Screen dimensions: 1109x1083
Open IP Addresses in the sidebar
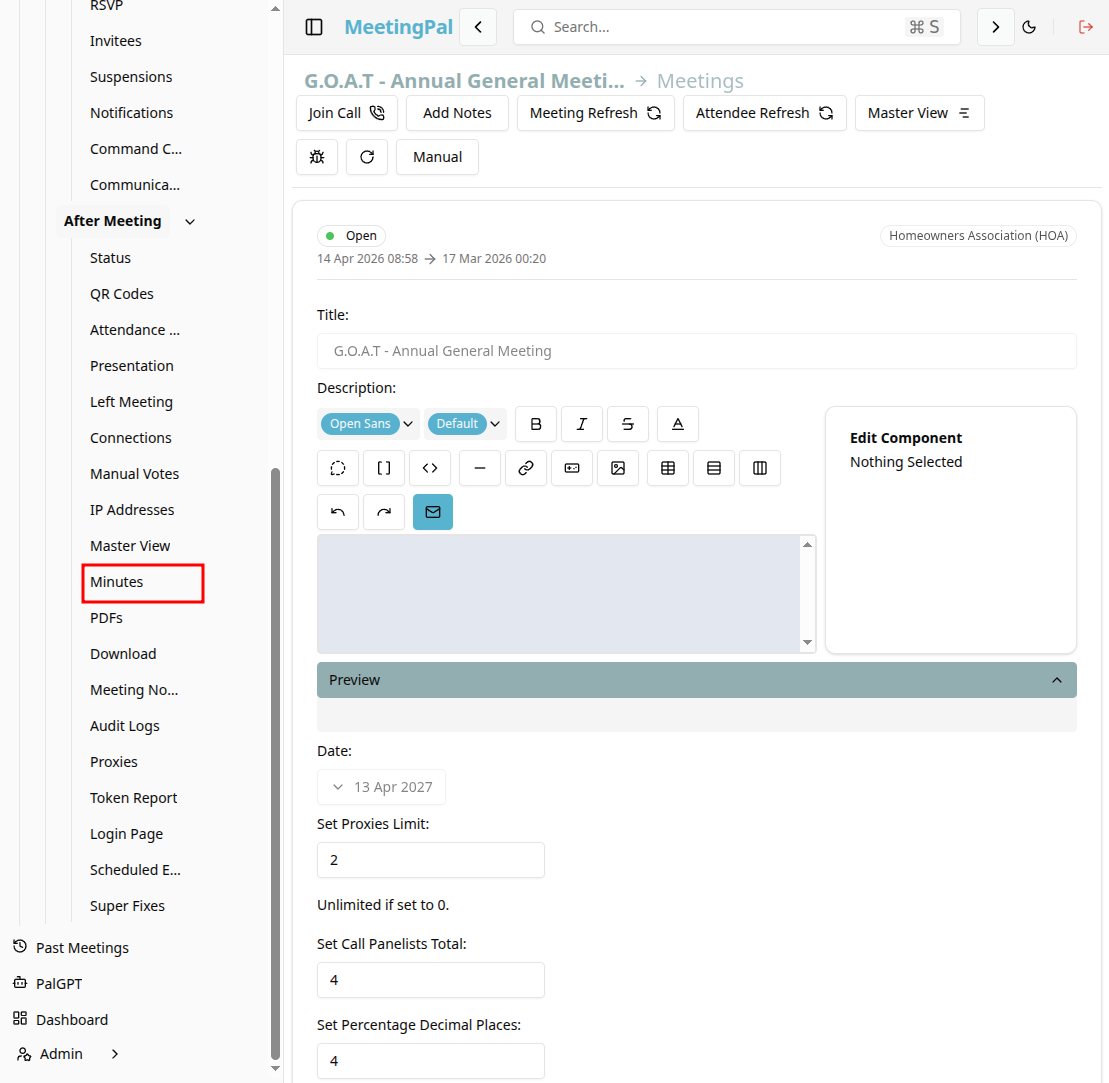132,510
